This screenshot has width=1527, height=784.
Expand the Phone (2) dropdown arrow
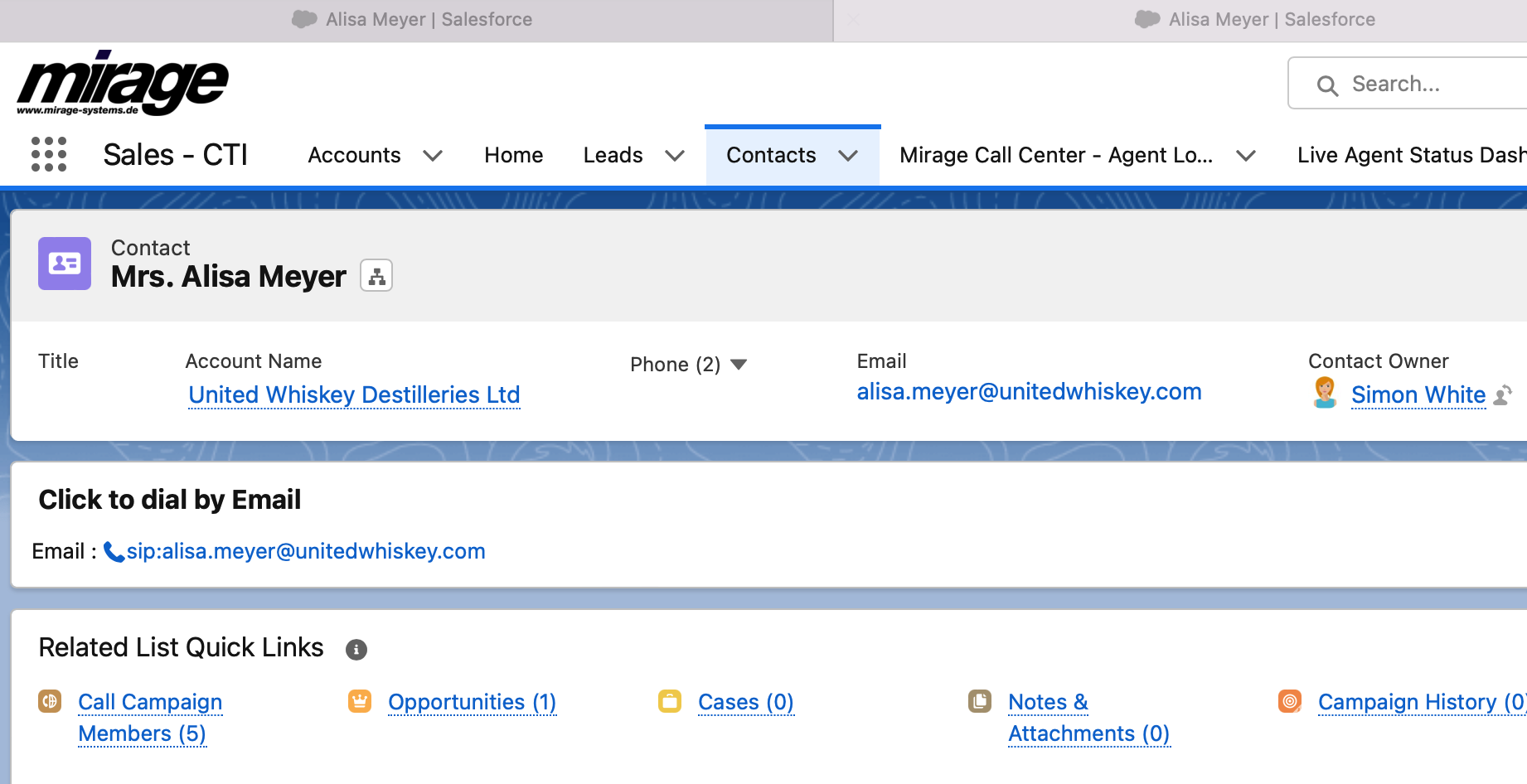(x=739, y=365)
